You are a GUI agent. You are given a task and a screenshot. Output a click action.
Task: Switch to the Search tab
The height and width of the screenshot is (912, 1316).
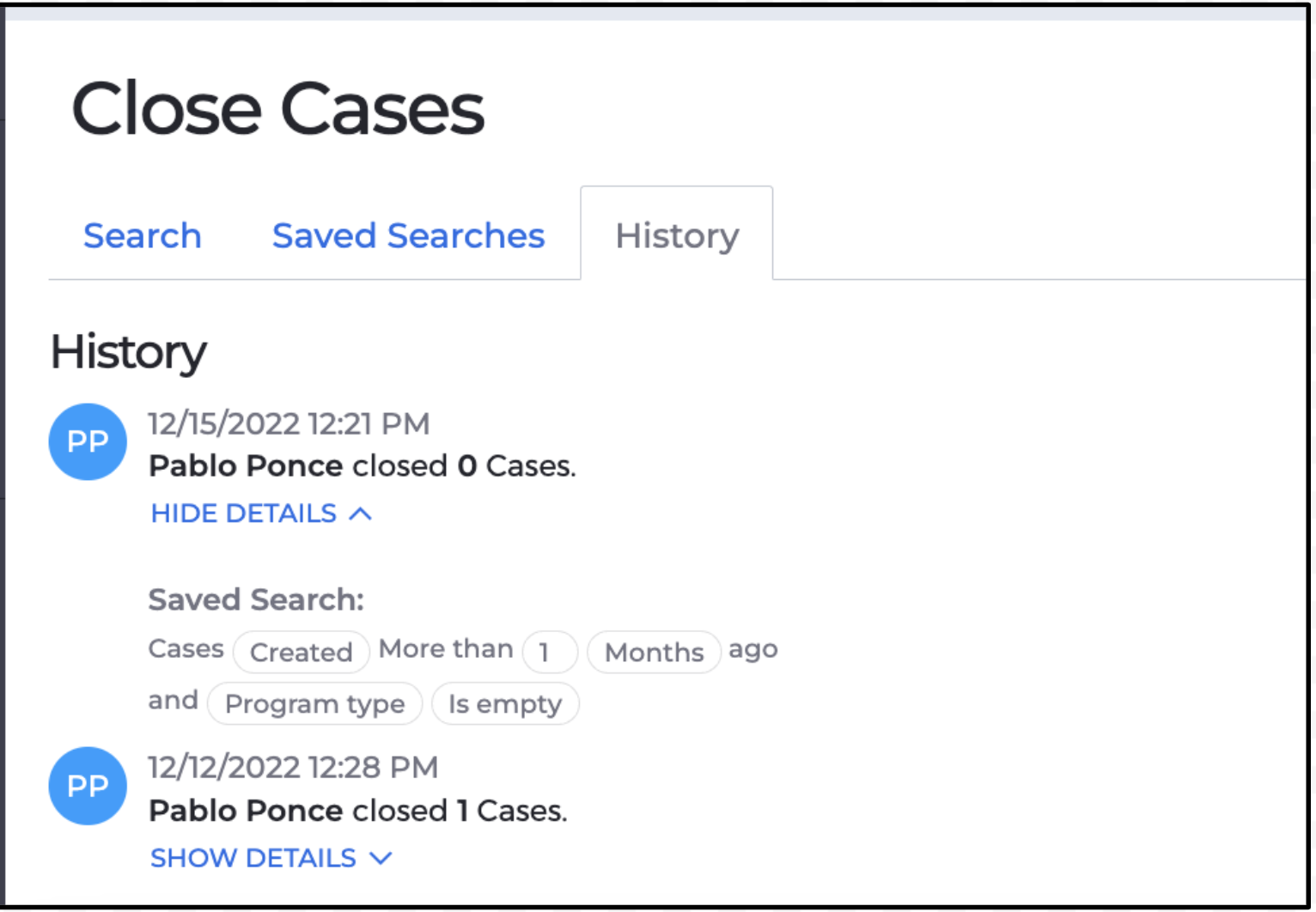coord(142,235)
